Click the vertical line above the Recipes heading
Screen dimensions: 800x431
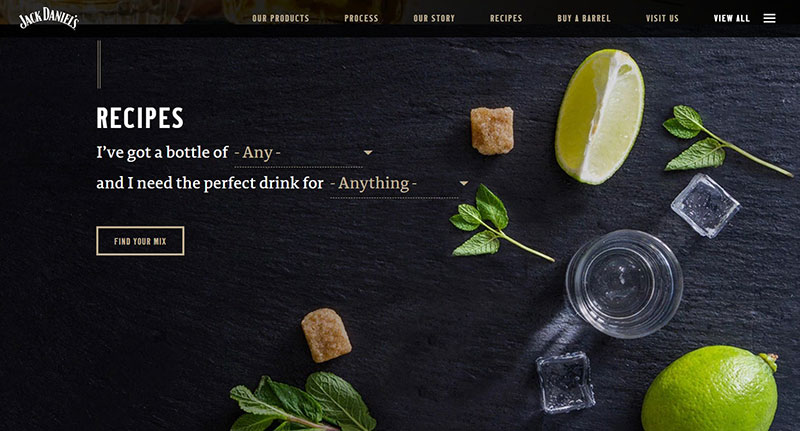(99, 64)
